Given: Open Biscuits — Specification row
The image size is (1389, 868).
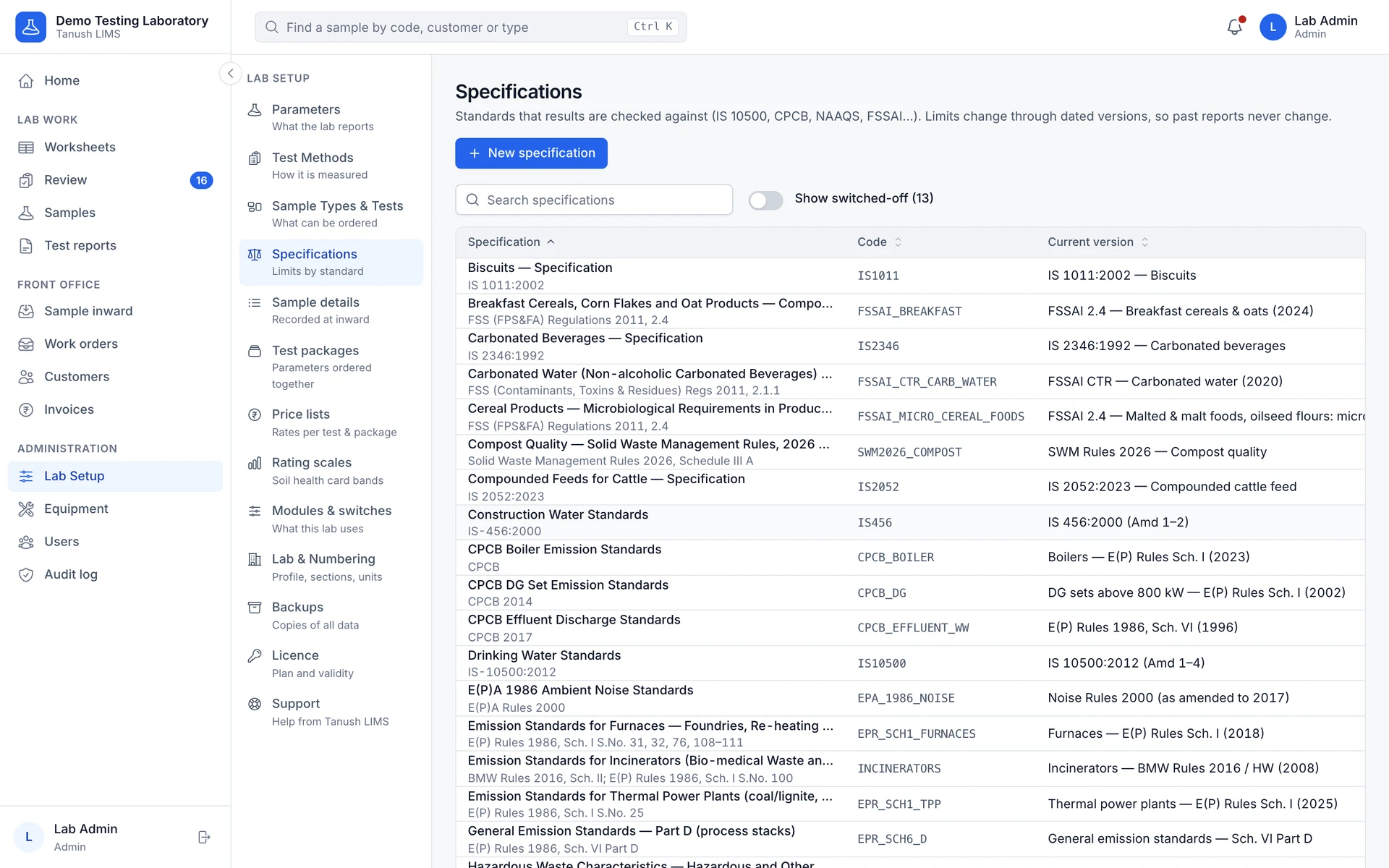Looking at the screenshot, I should 910,276.
